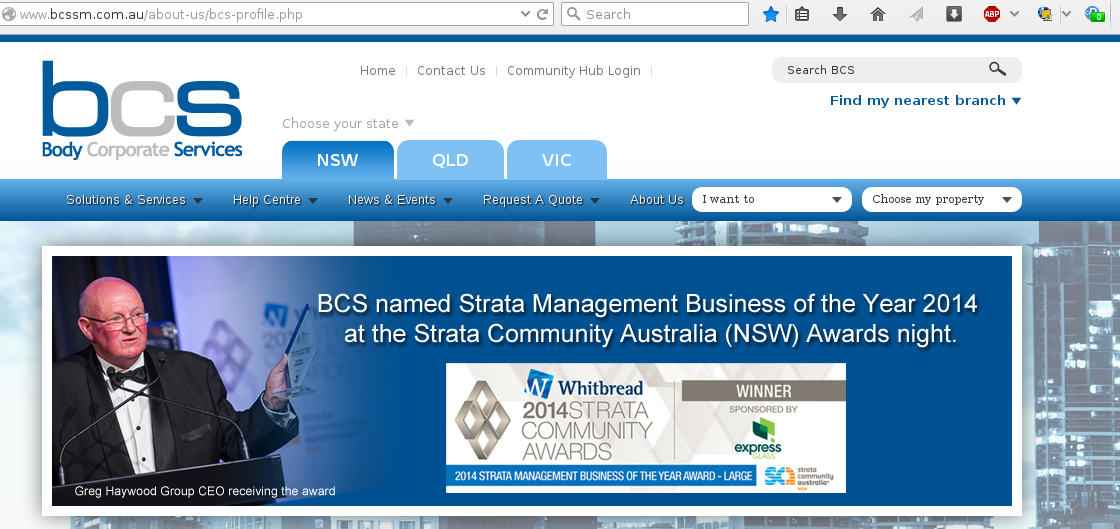The image size is (1120, 529).
Task: Open the Choose my property dropdown
Action: coord(942,200)
